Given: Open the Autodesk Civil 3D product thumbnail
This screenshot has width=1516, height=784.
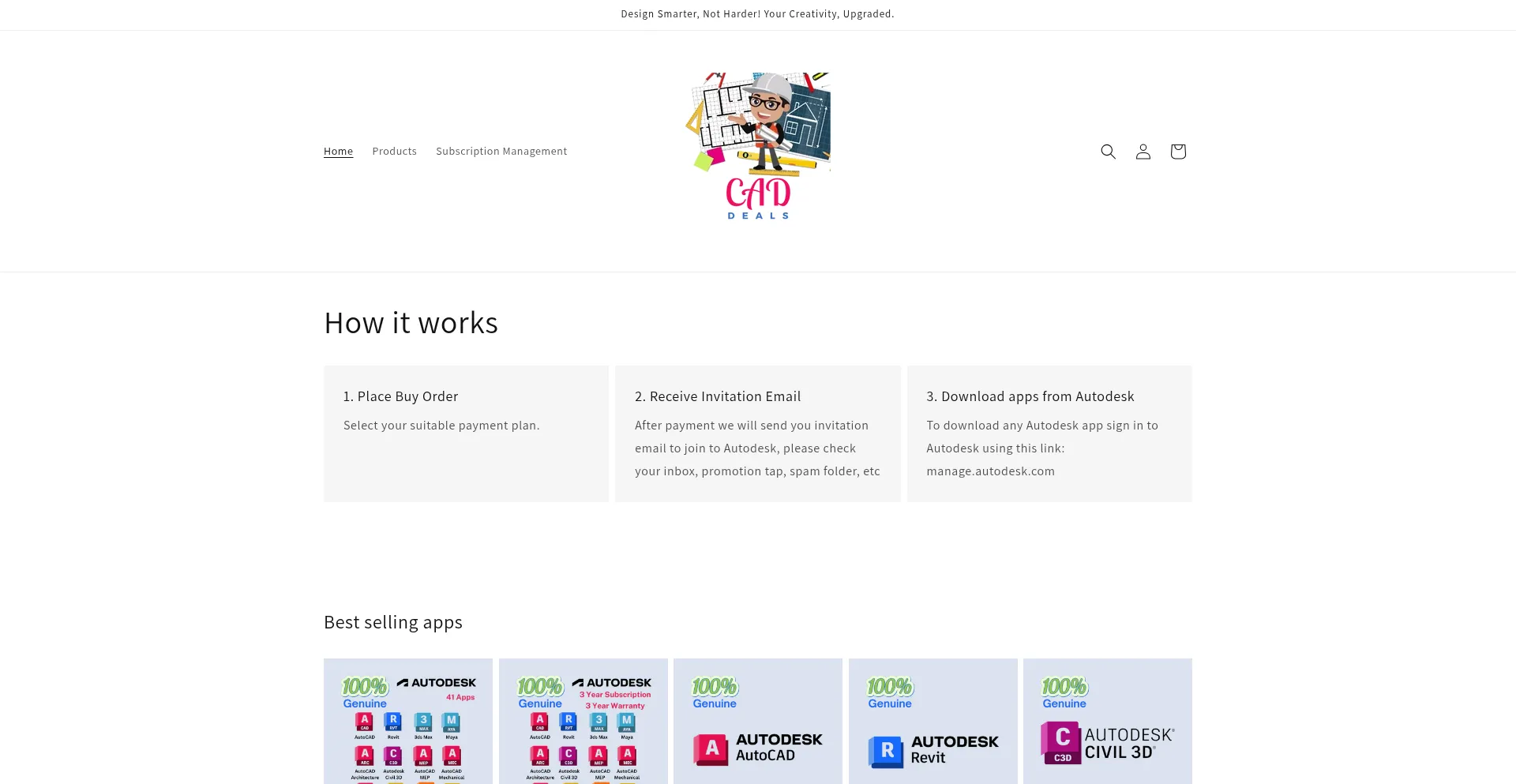Looking at the screenshot, I should click(x=1108, y=721).
